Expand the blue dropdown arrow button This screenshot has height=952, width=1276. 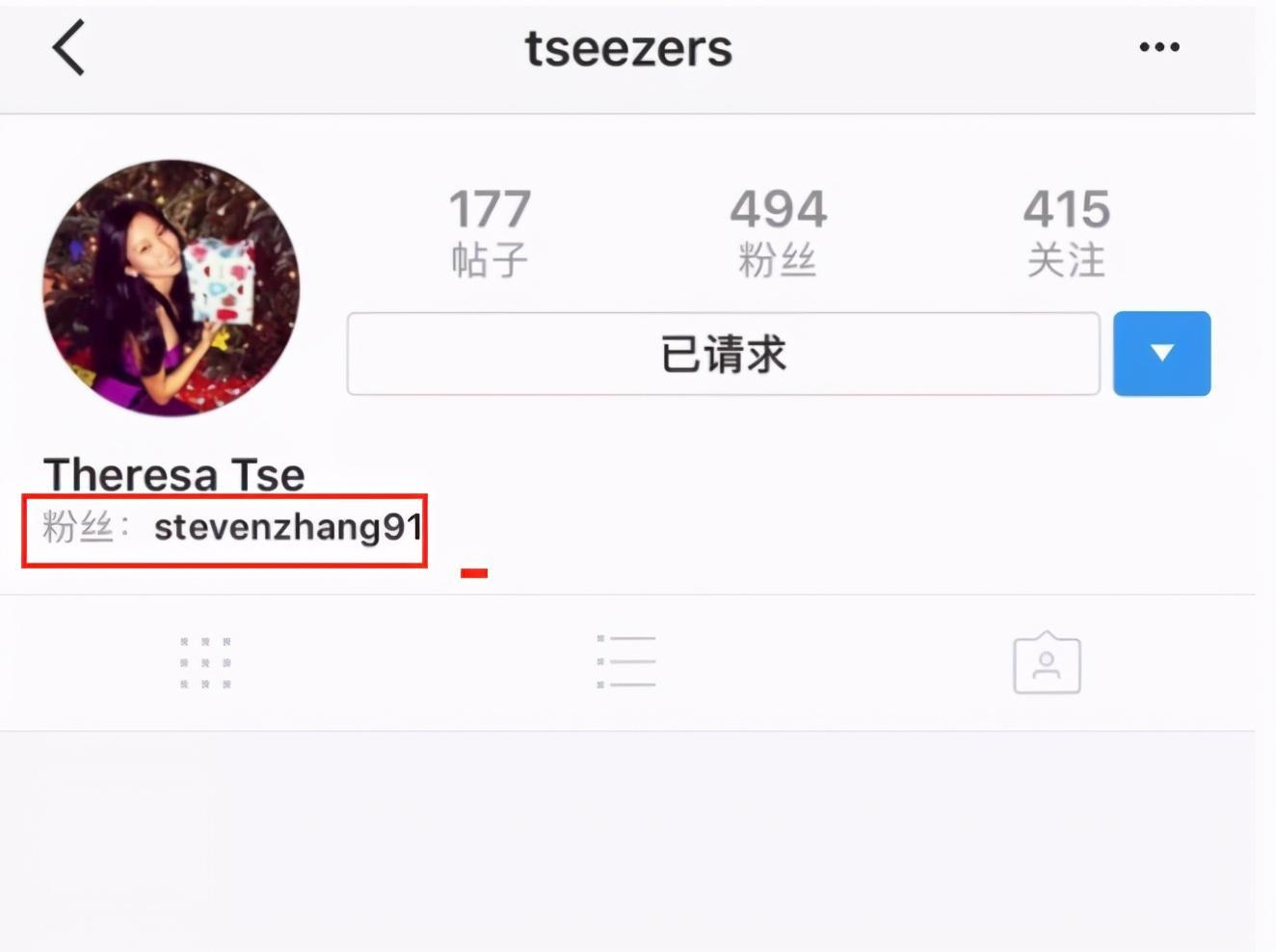[1161, 353]
